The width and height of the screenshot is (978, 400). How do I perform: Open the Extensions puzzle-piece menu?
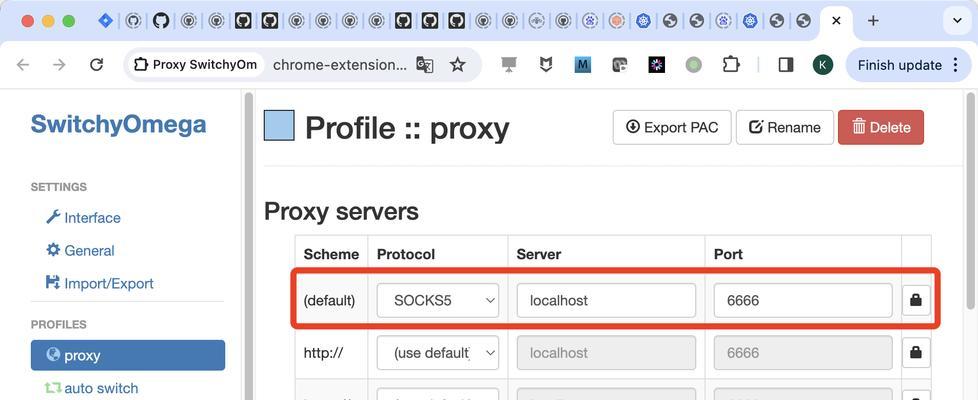click(x=730, y=64)
